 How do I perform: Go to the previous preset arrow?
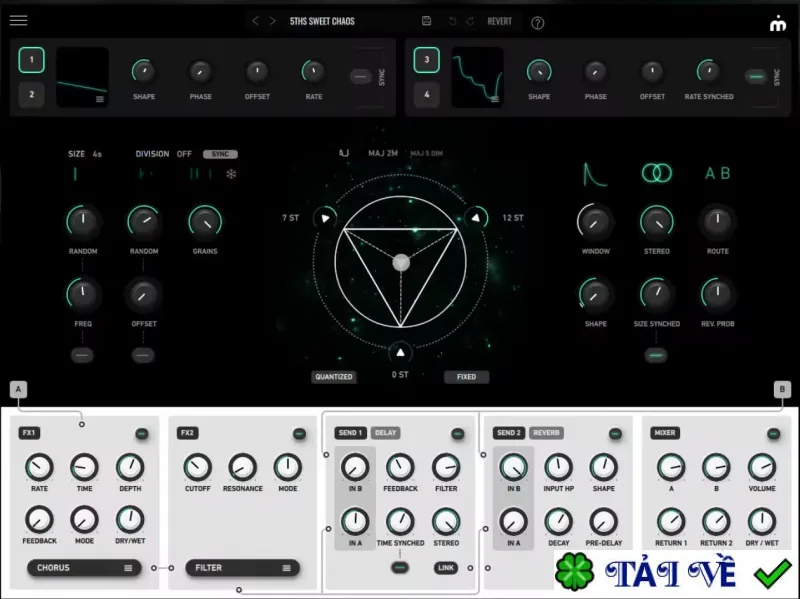(x=256, y=21)
